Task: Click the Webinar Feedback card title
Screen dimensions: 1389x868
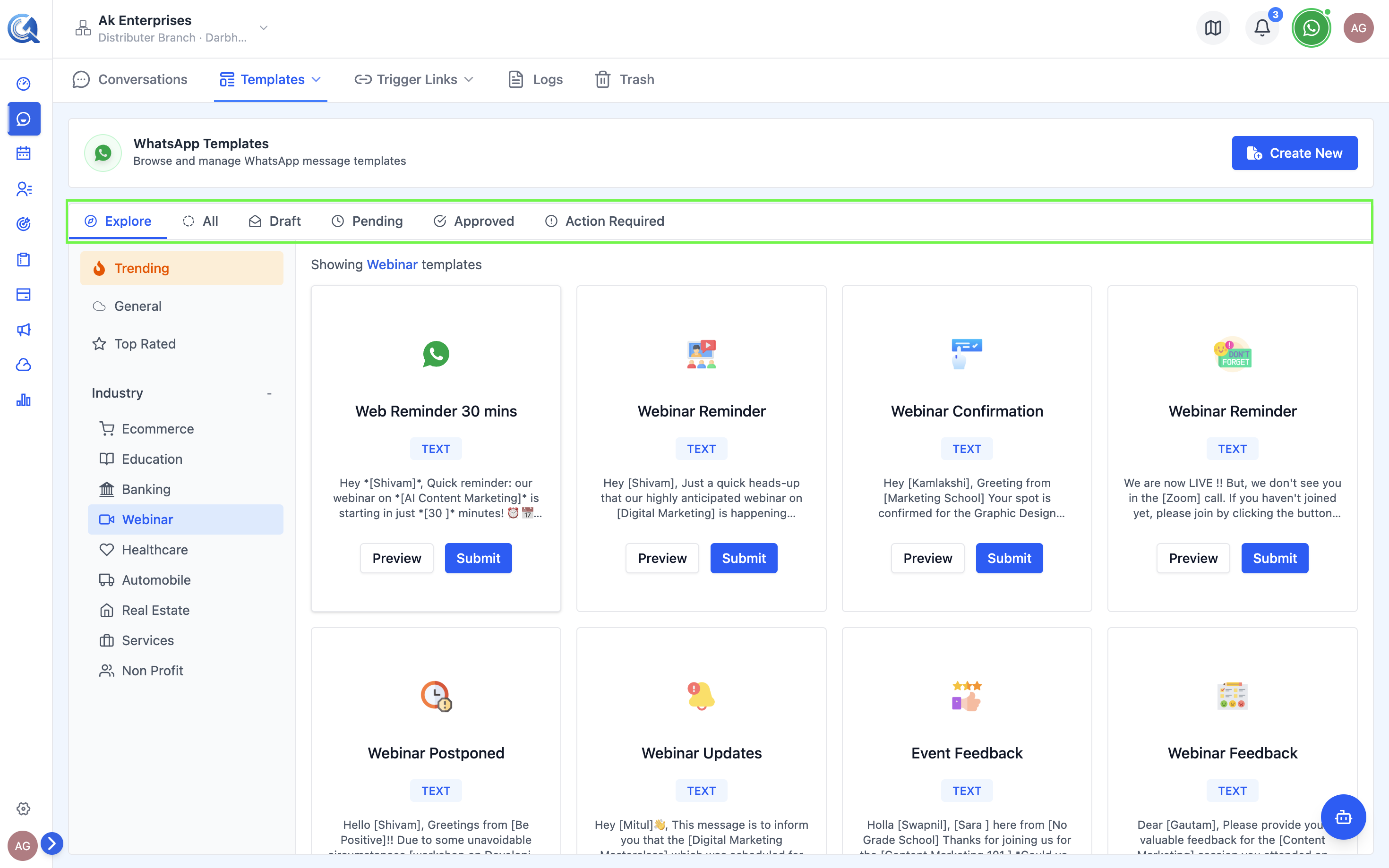Action: (1232, 753)
